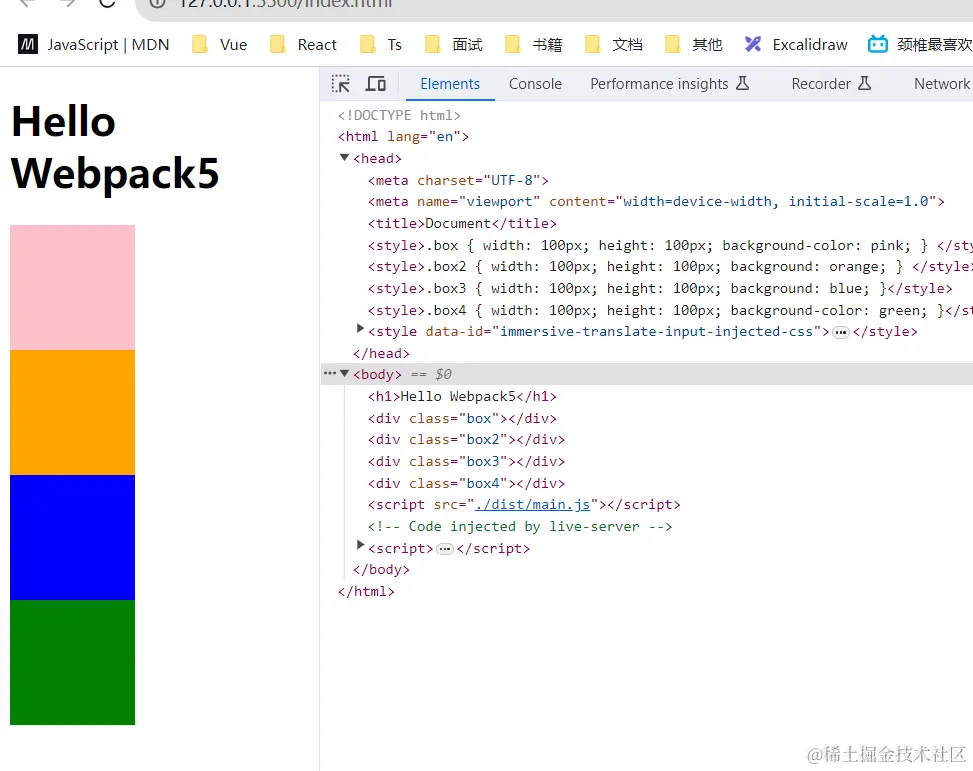
Task: Switch to the Elements tab
Action: (450, 84)
